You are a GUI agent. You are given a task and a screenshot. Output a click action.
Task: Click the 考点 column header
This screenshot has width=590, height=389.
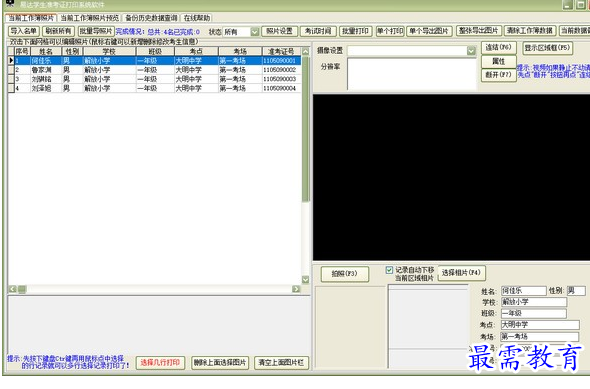pos(196,51)
